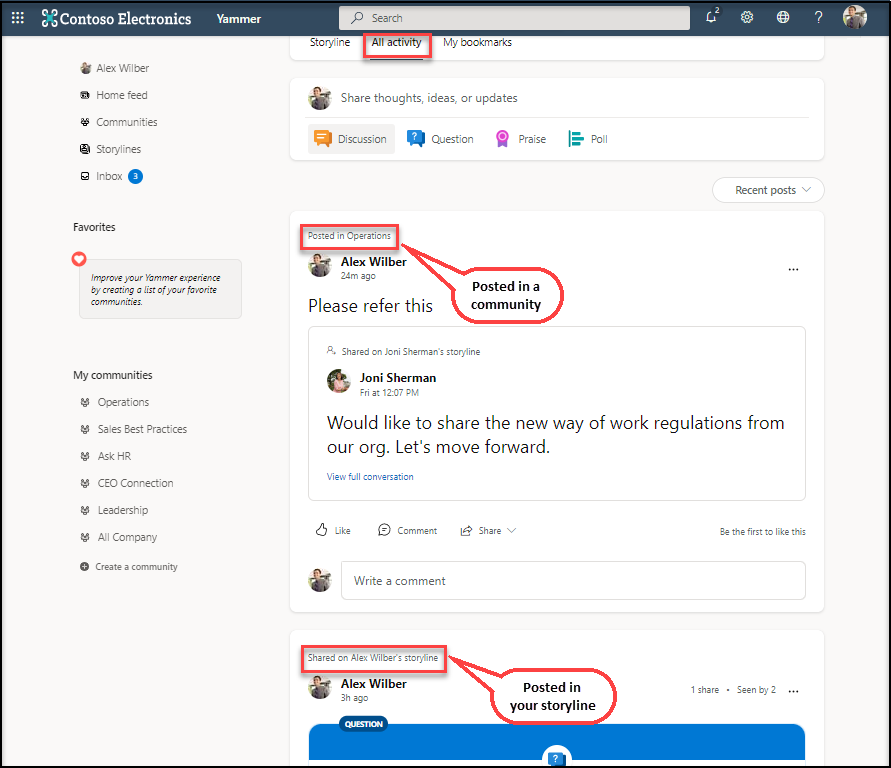Image resolution: width=891 pixels, height=768 pixels.
Task: Click View full conversation link
Action: tap(370, 477)
